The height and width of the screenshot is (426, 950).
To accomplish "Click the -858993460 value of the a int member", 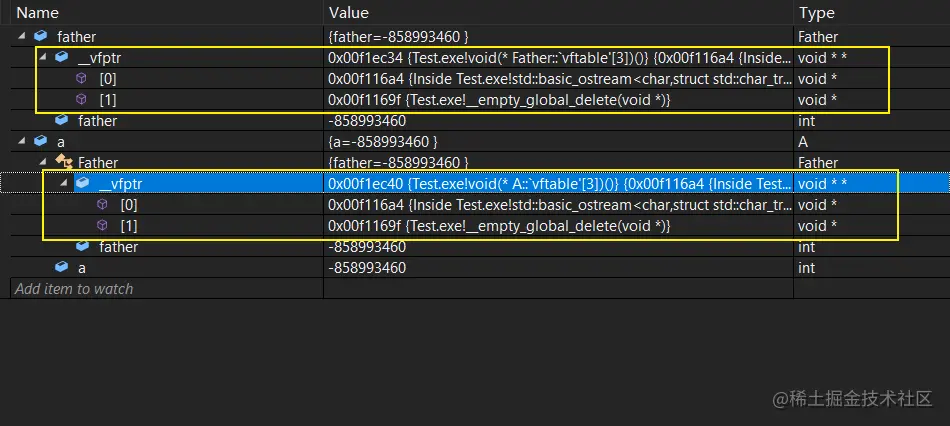I will [x=367, y=268].
